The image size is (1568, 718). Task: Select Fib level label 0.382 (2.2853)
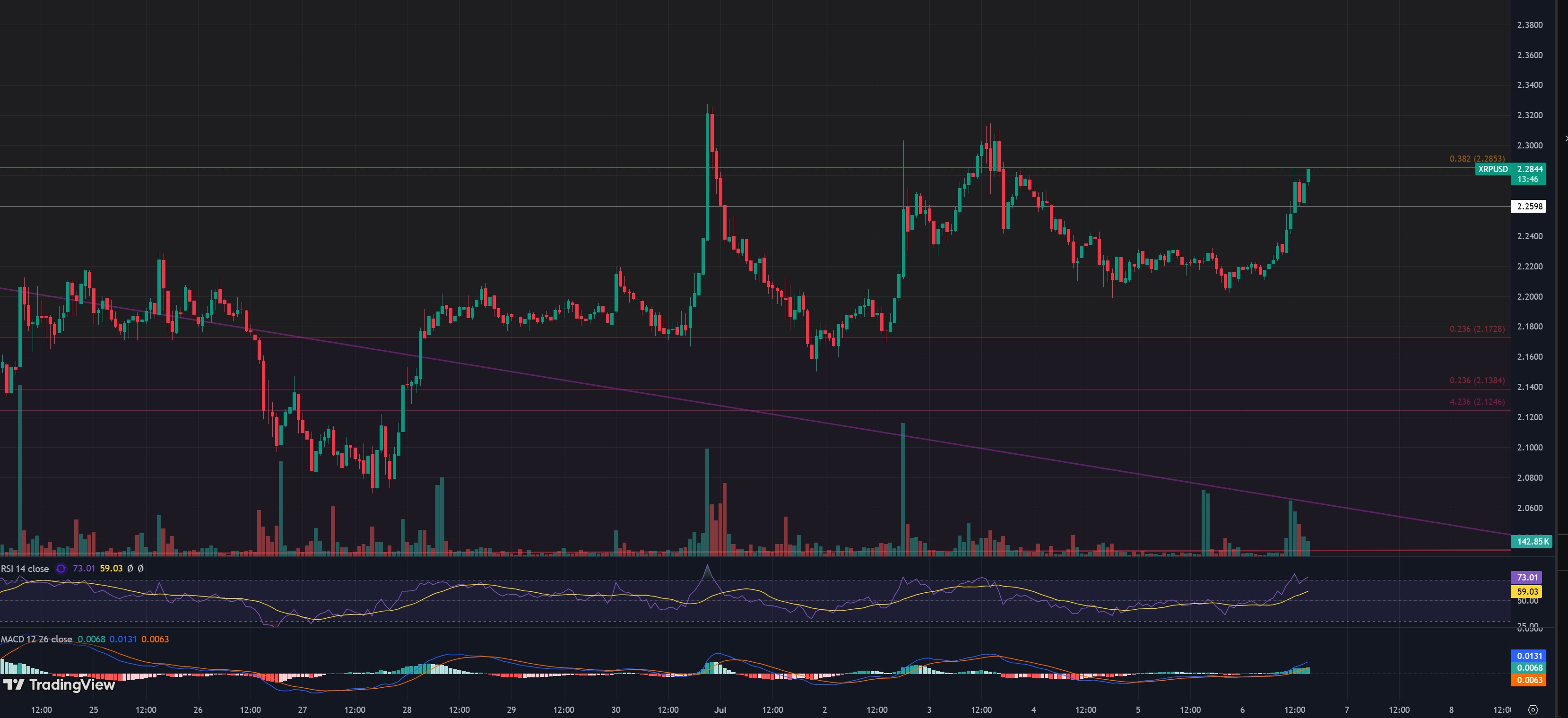(1477, 159)
